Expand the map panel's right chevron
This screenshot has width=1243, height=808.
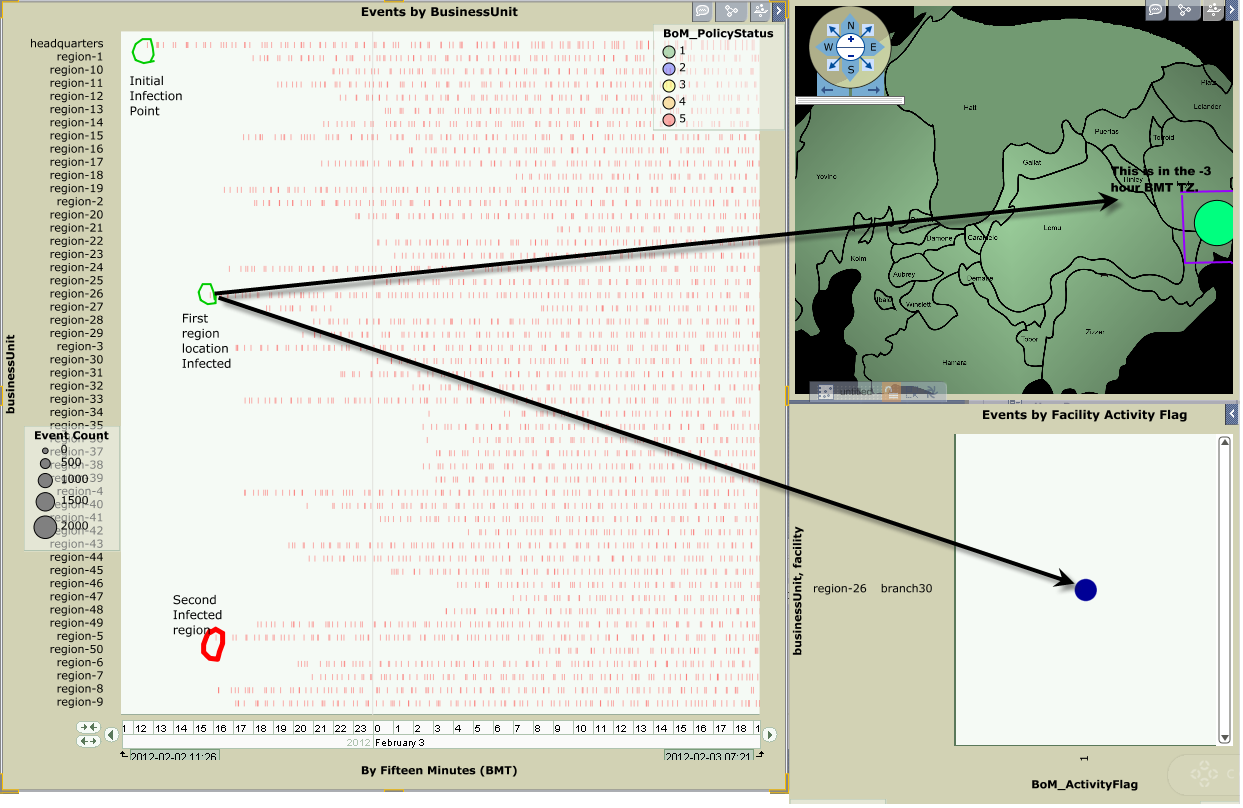pyautogui.click(x=1234, y=10)
